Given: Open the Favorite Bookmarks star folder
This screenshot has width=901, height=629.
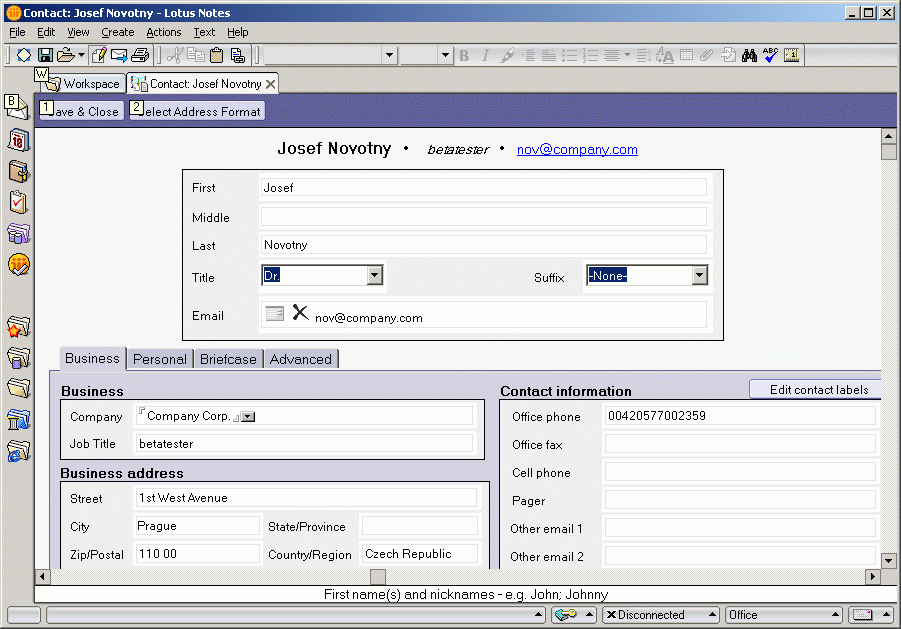Looking at the screenshot, I should (18, 326).
